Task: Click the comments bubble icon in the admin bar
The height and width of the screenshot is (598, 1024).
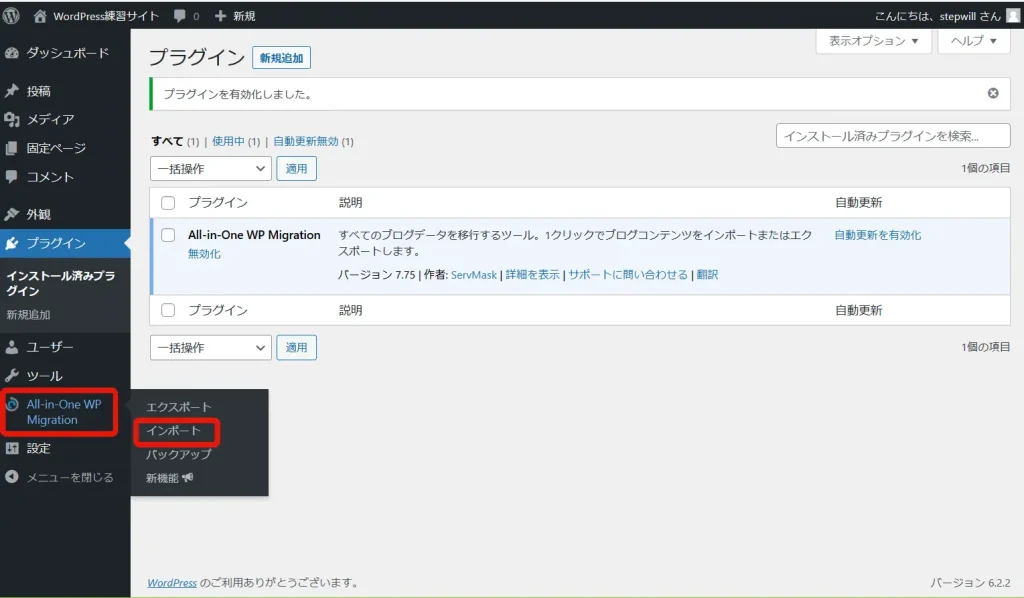Action: coord(180,16)
